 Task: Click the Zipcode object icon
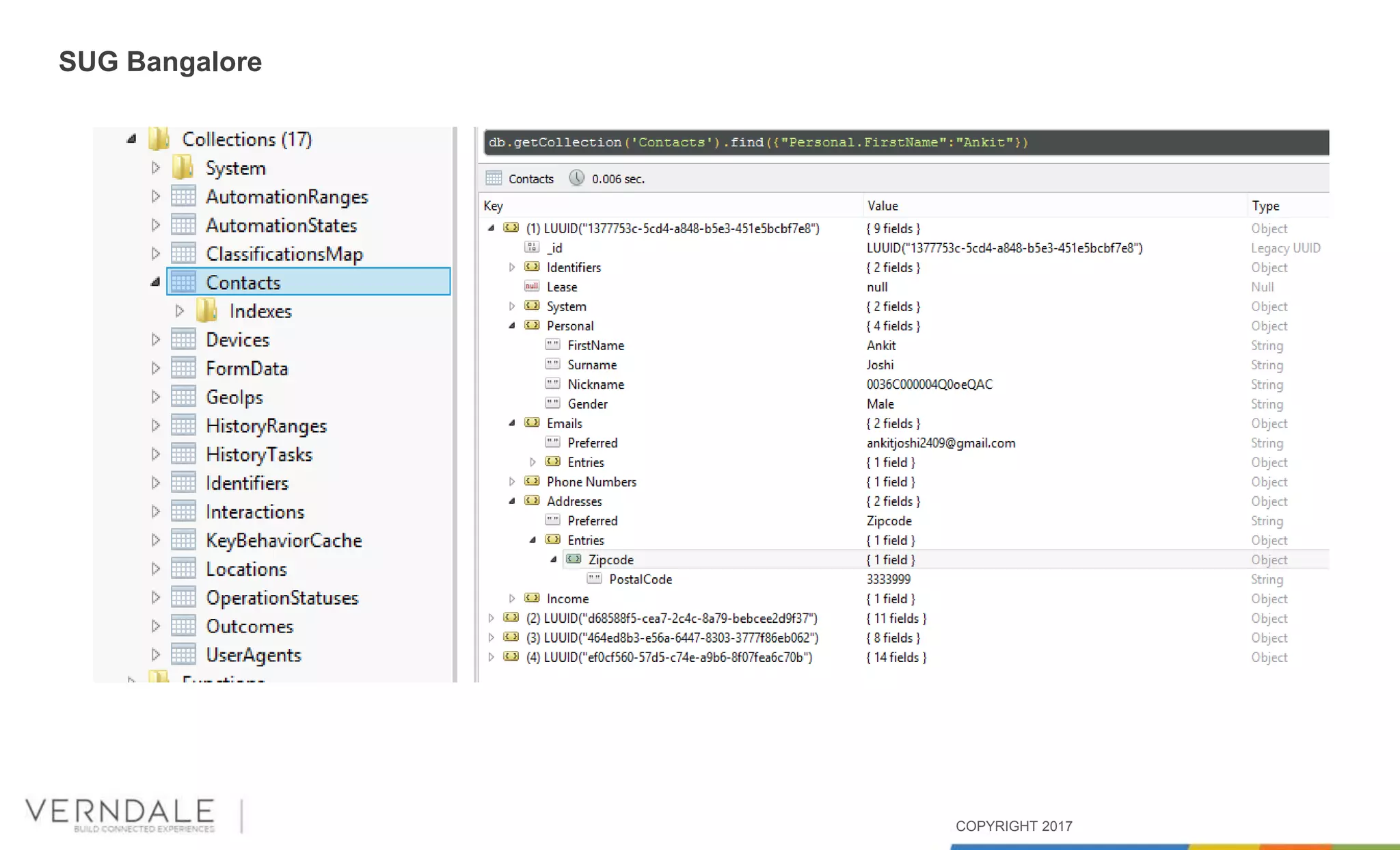tap(574, 559)
